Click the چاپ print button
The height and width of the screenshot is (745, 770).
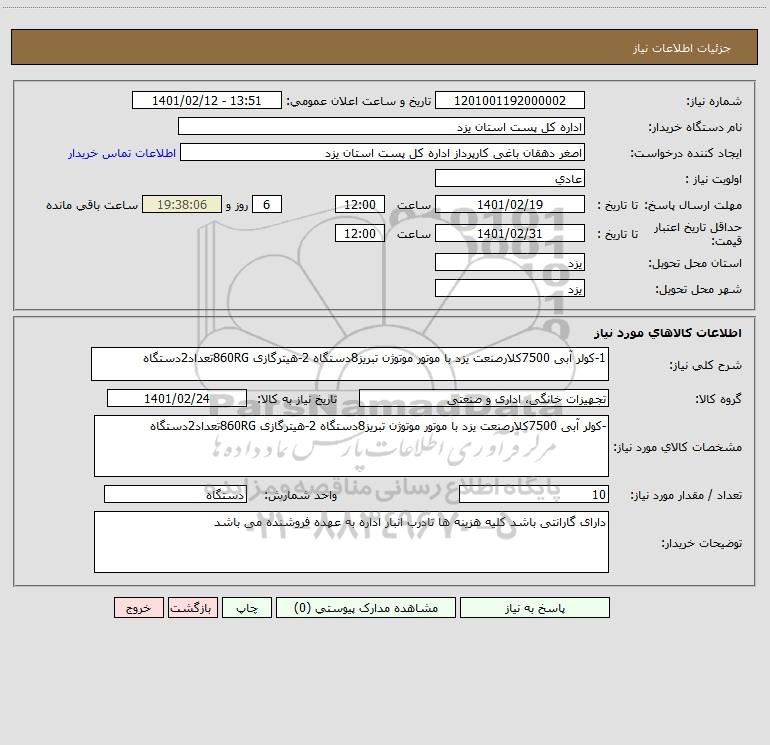[247, 608]
